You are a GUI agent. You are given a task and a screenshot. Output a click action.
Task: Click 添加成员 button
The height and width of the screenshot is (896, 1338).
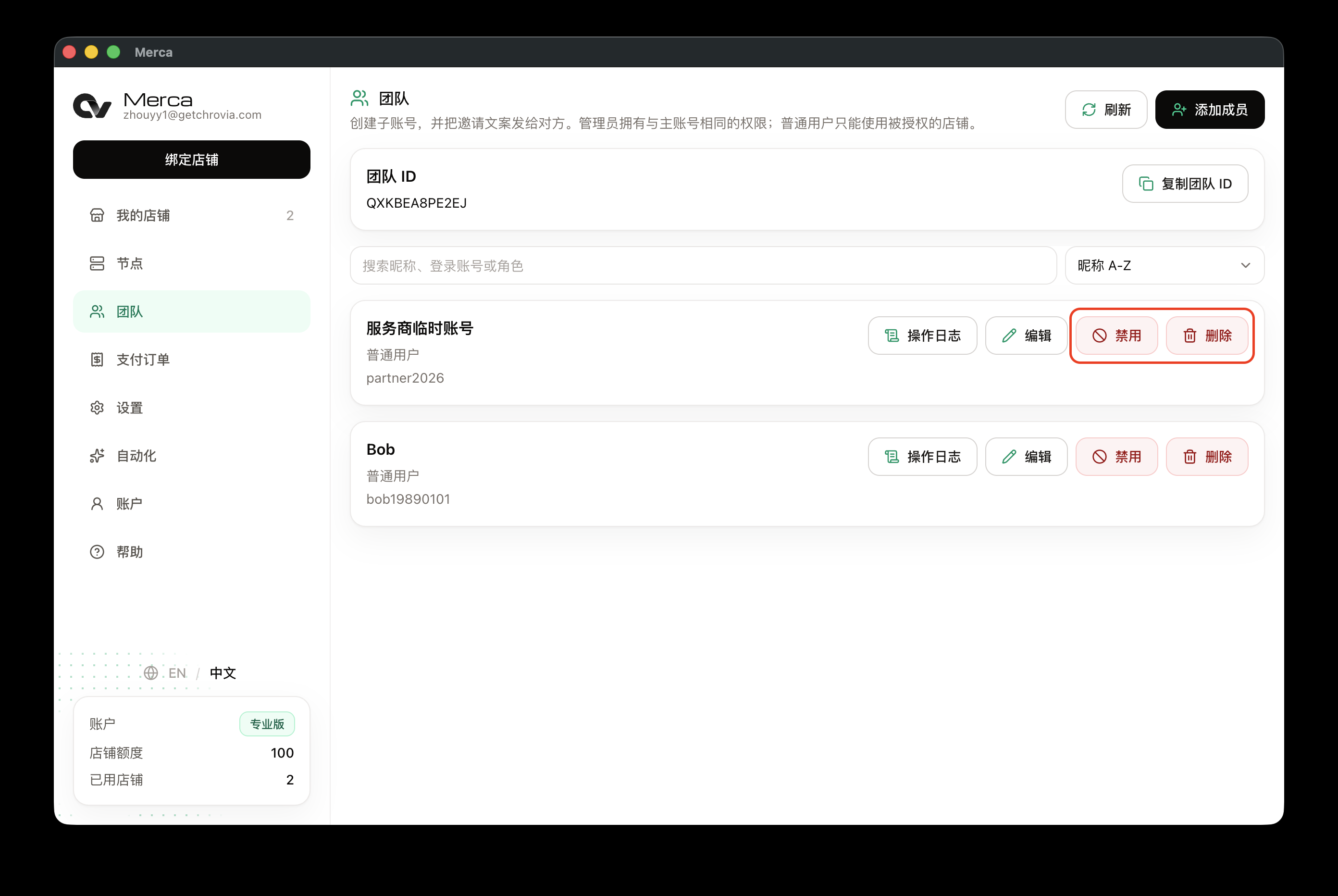tap(1210, 110)
